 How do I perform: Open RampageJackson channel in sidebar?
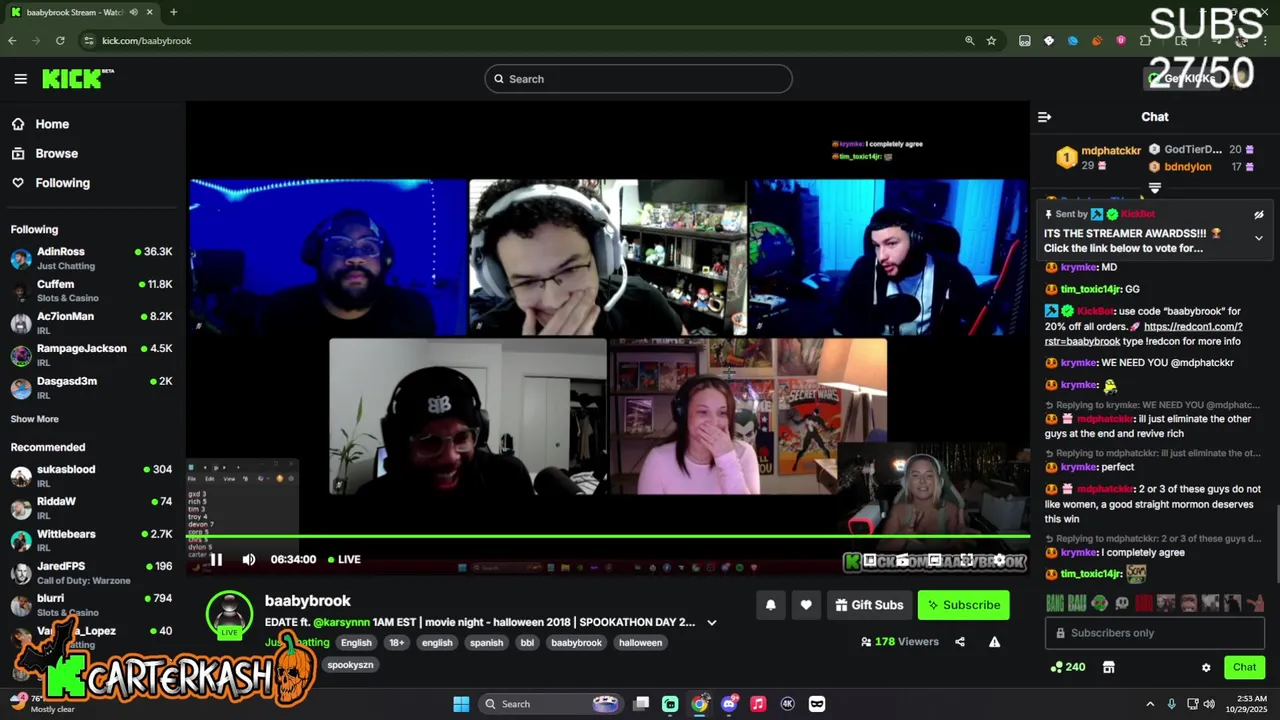[92, 355]
